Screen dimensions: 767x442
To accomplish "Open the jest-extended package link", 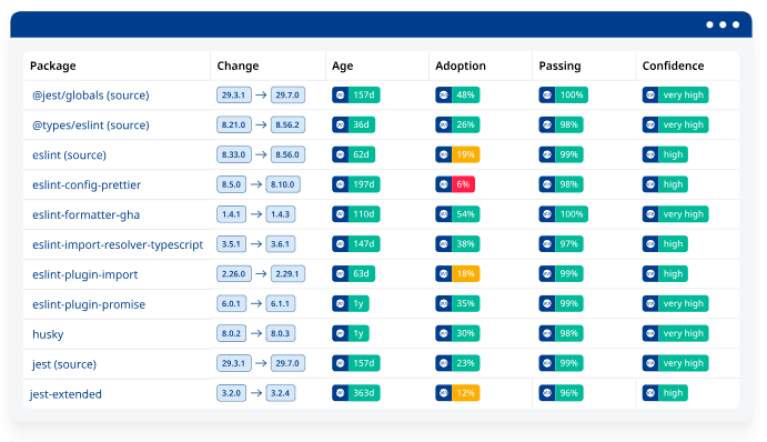I will (66, 394).
